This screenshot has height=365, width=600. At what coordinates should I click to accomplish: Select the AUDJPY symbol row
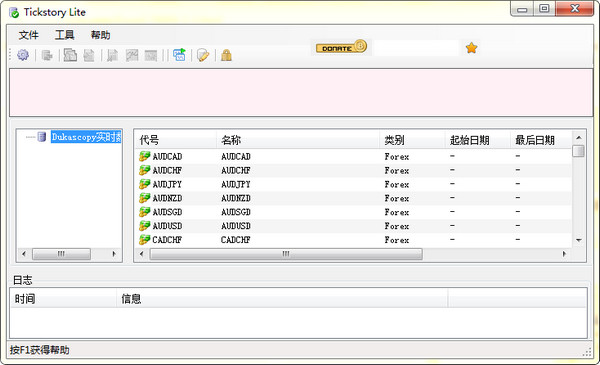[x=354, y=184]
